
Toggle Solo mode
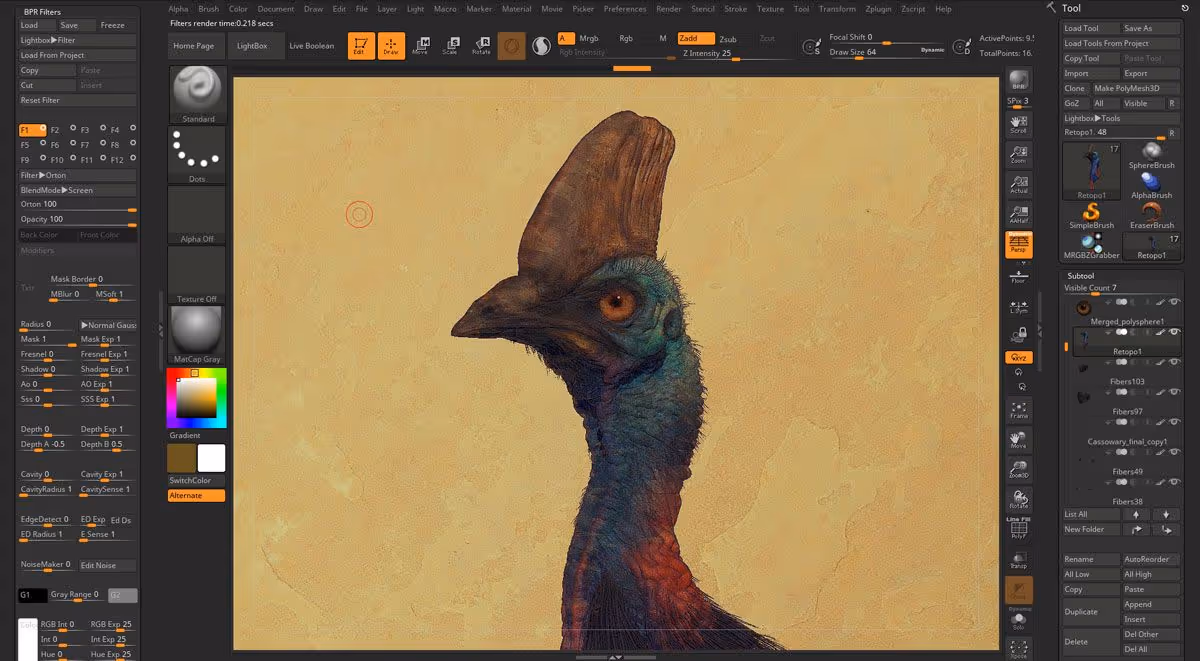click(x=1018, y=620)
